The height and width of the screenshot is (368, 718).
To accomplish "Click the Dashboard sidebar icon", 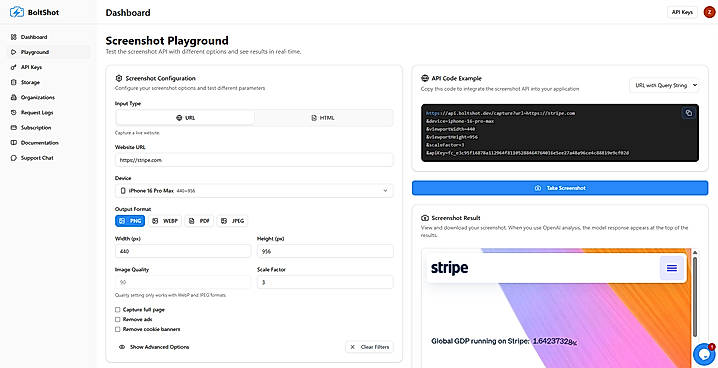I will 13,37.
